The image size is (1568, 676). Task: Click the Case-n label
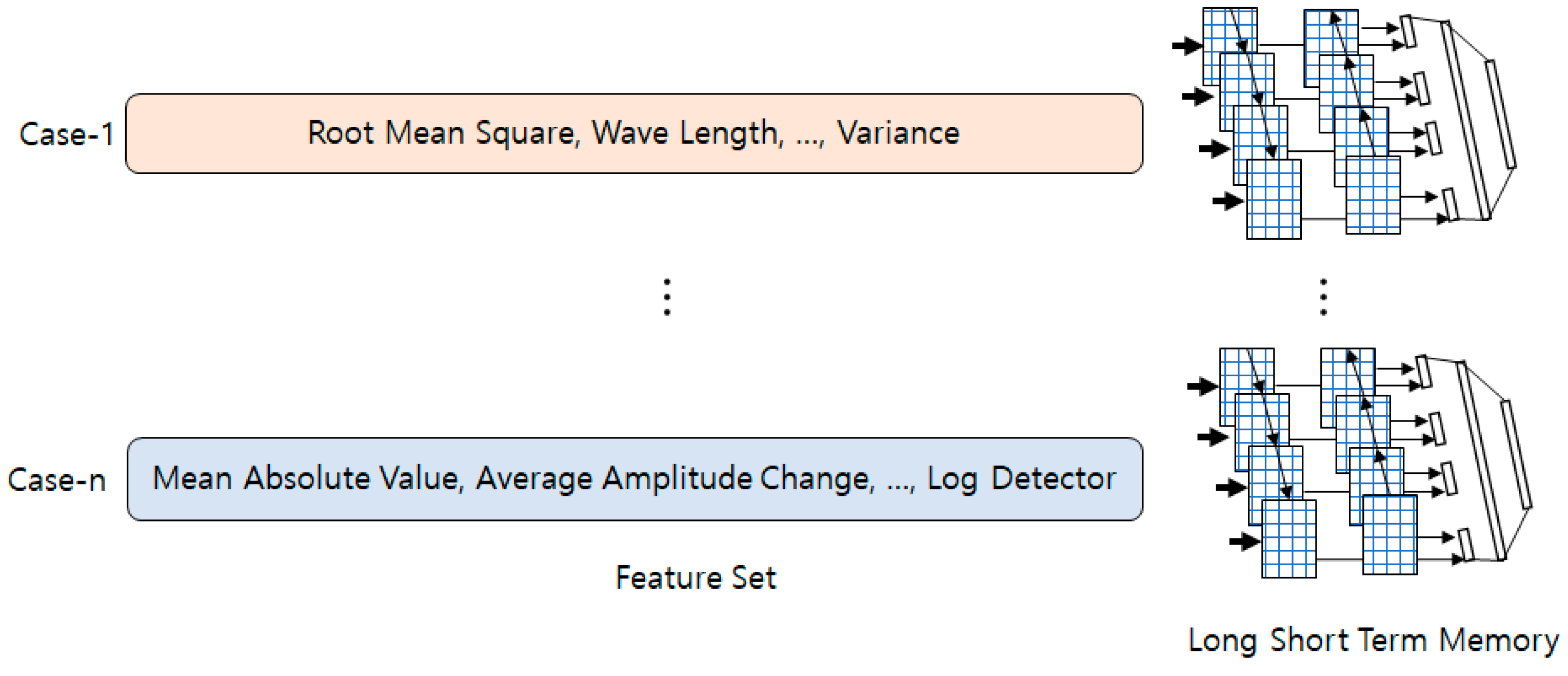point(56,480)
